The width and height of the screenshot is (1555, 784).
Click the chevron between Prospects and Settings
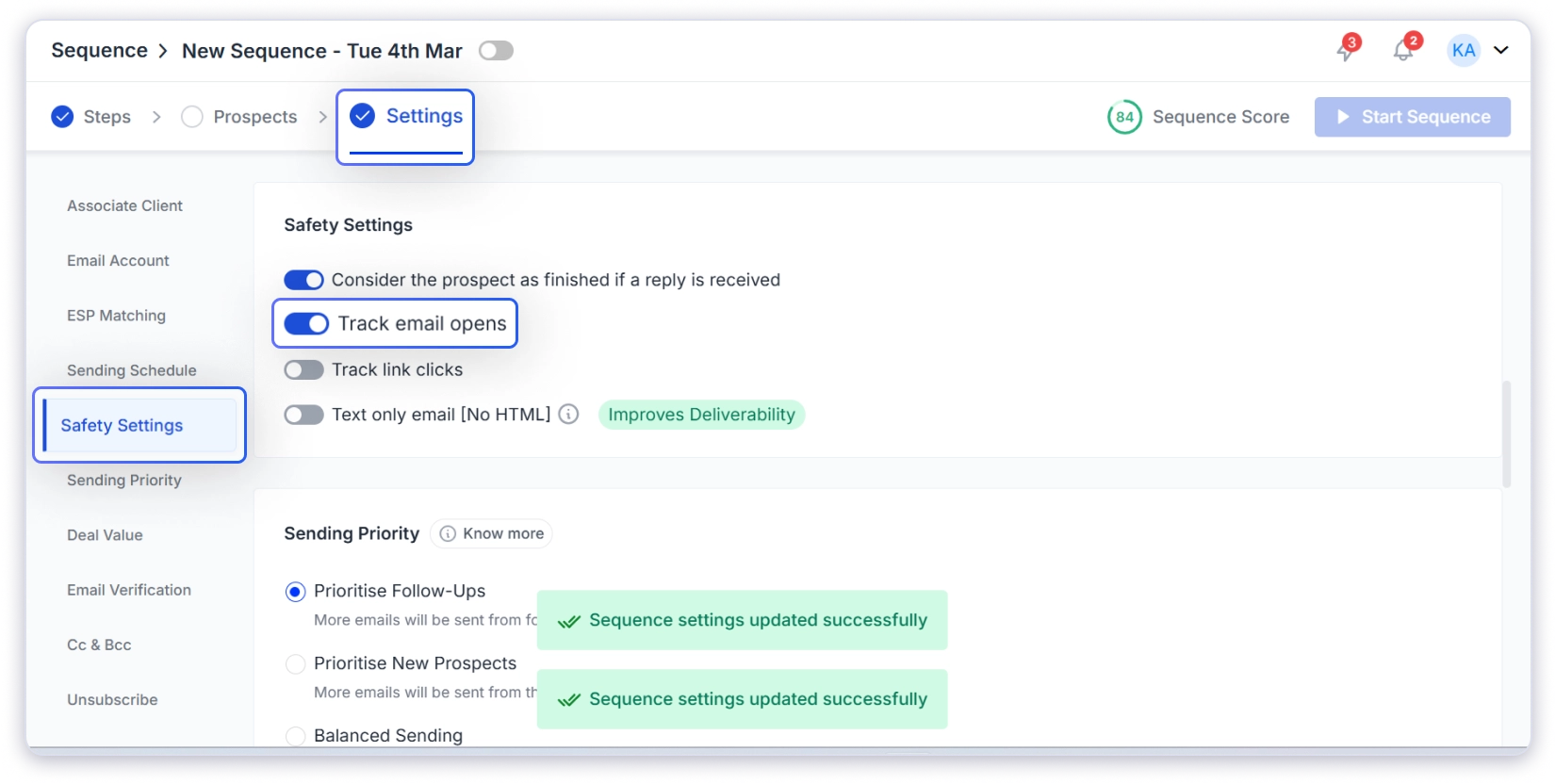tap(323, 117)
